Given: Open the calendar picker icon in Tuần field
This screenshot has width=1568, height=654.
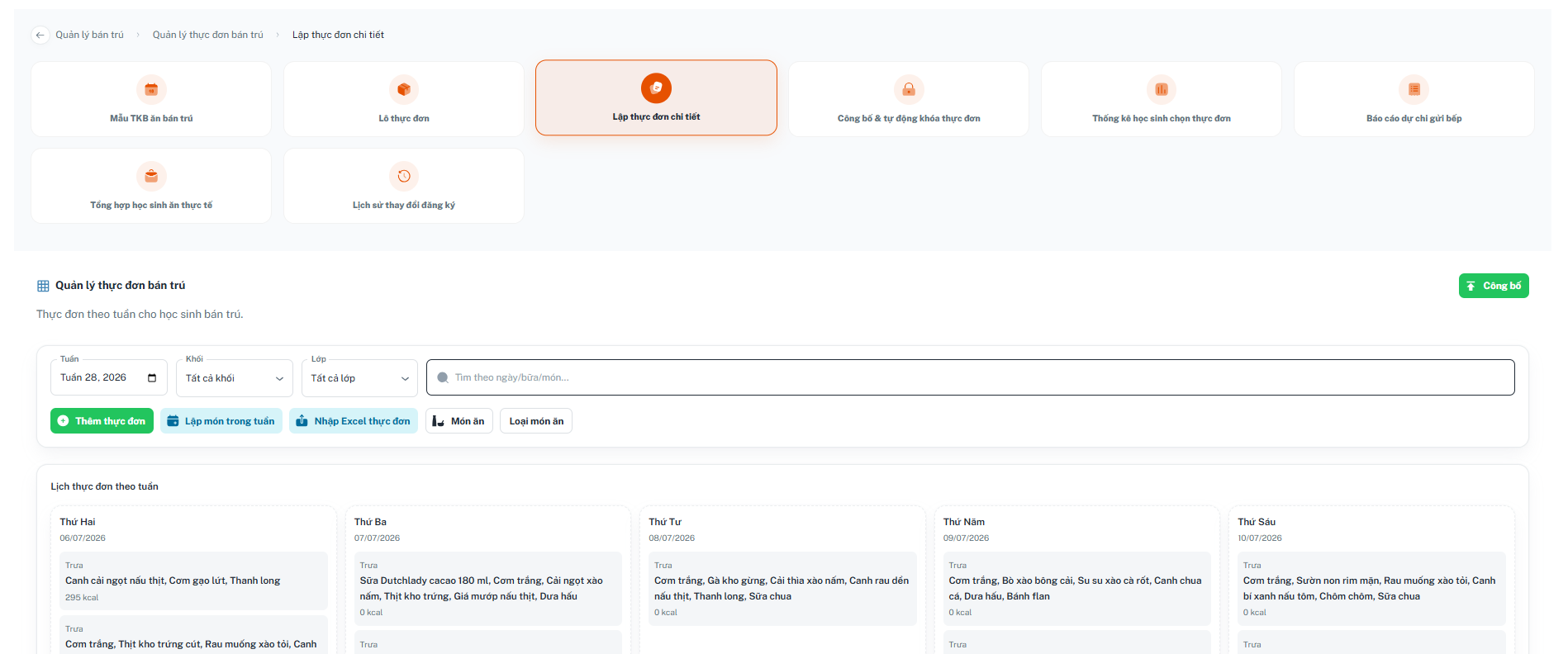Looking at the screenshot, I should 152,378.
